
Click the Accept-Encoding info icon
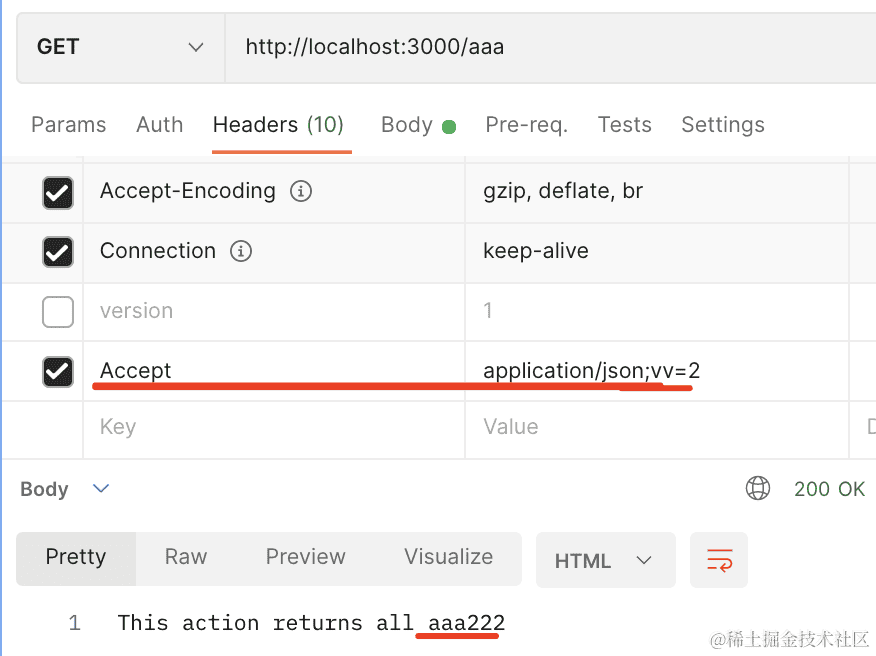click(x=301, y=191)
